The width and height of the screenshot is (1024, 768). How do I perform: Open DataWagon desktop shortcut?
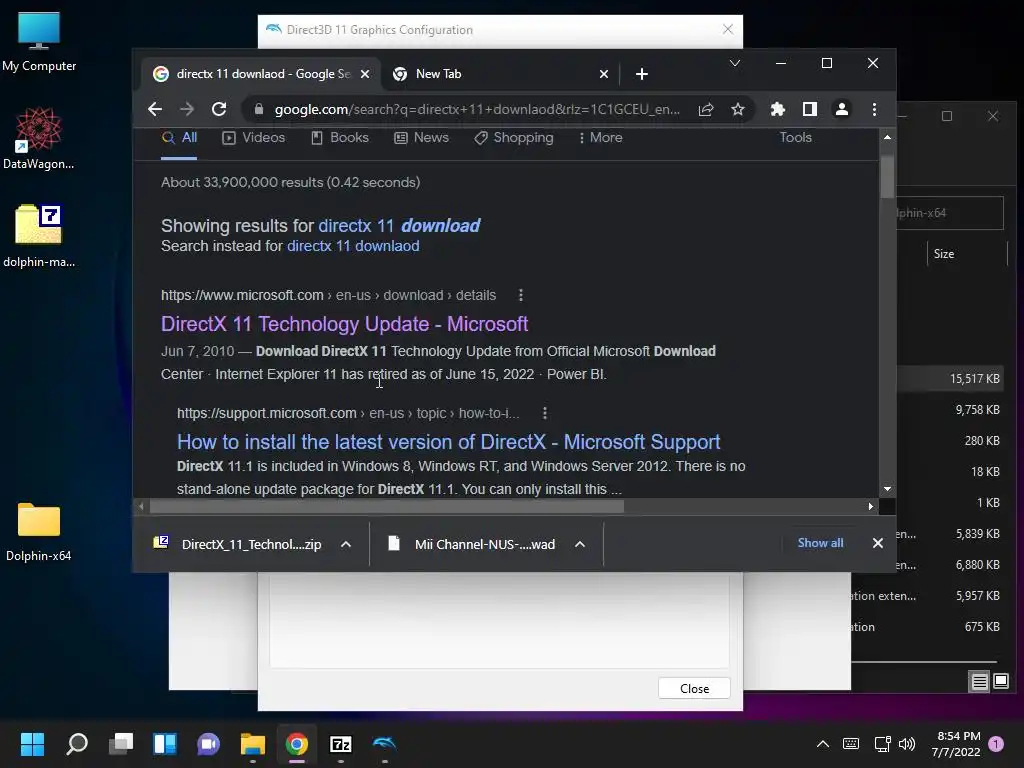tap(39, 138)
